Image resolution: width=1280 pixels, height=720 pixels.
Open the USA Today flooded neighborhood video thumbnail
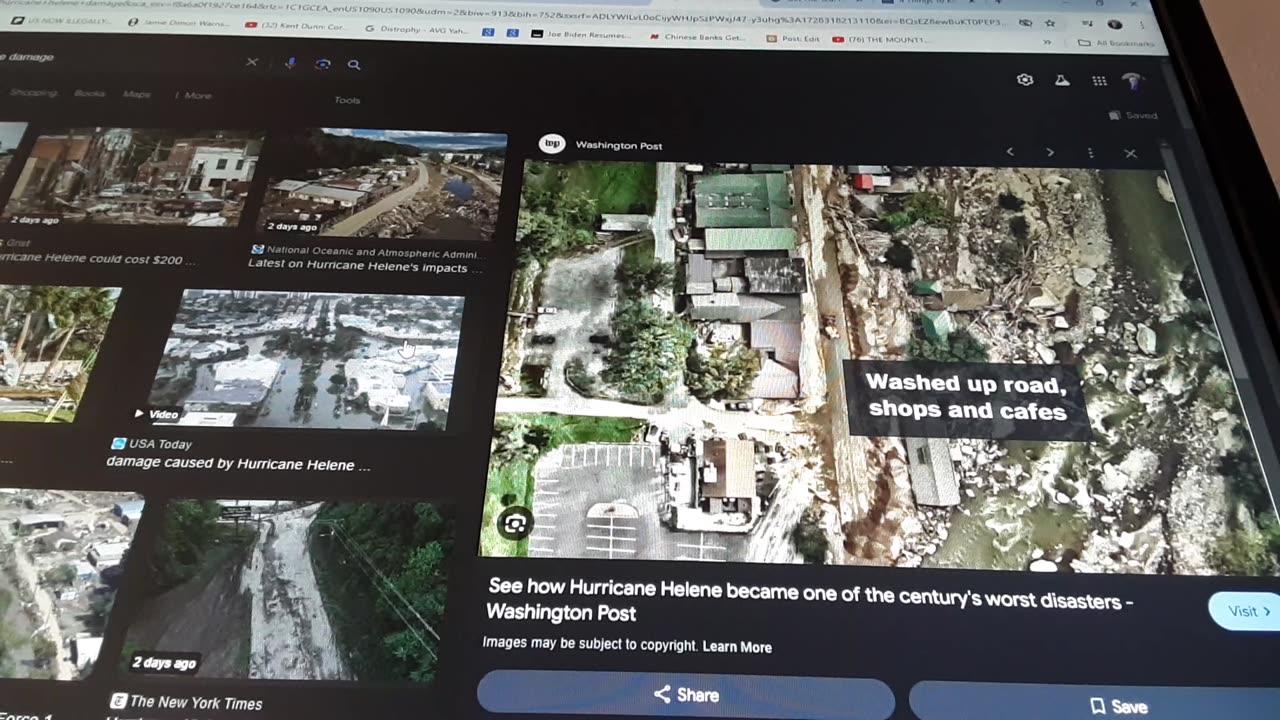[305, 359]
